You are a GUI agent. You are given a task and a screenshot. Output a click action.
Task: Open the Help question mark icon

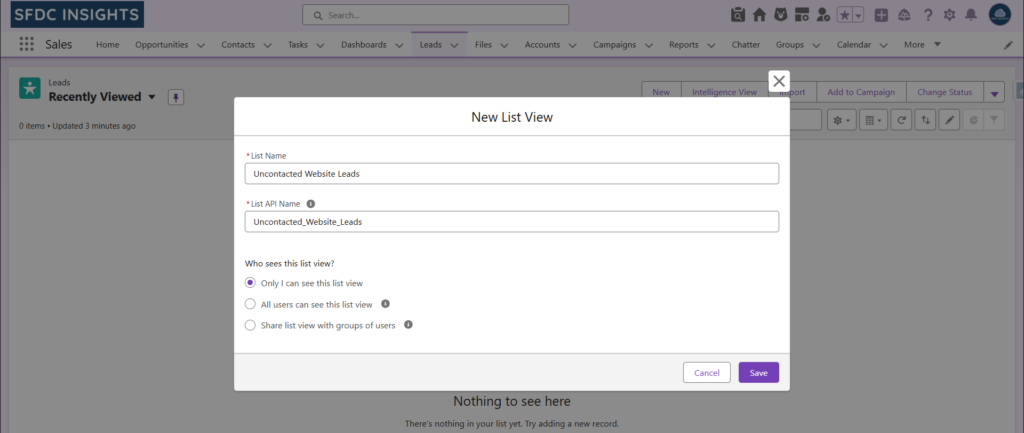tap(928, 15)
